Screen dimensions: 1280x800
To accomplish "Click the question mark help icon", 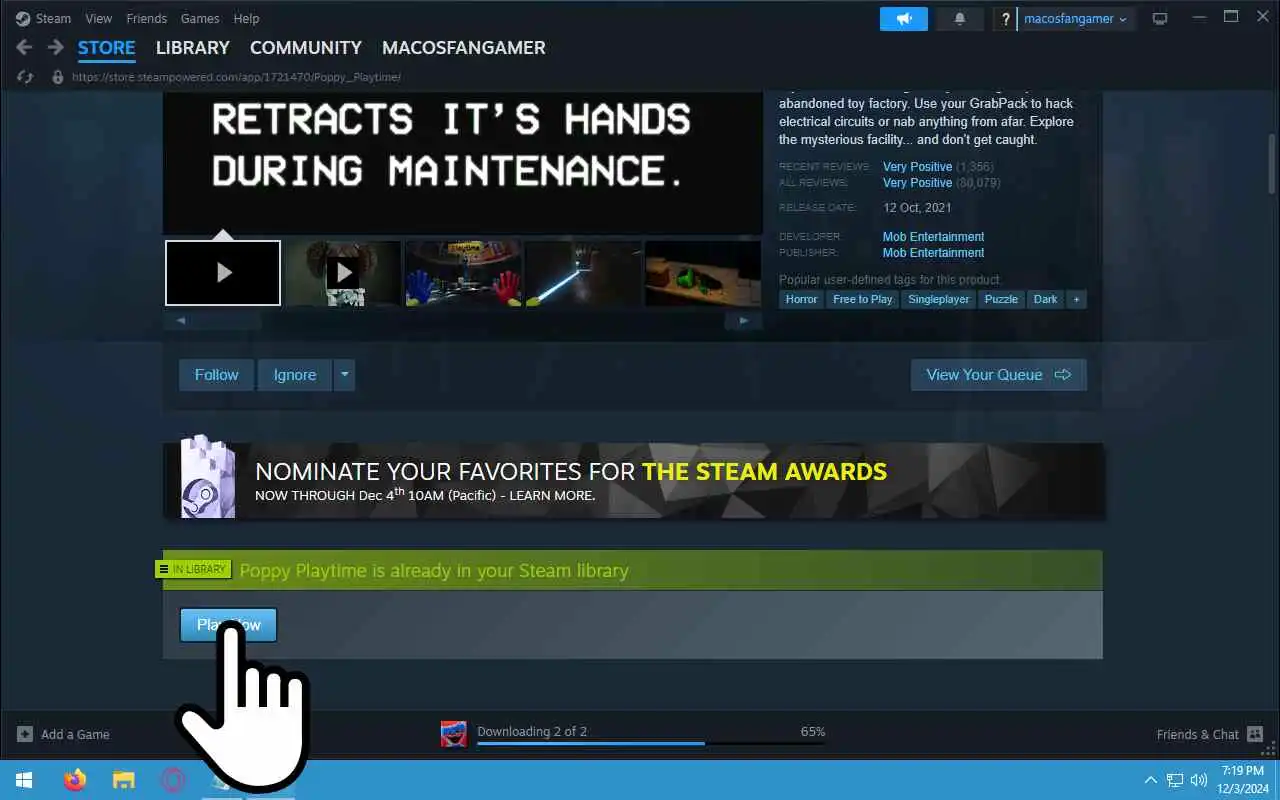I will (x=1006, y=19).
